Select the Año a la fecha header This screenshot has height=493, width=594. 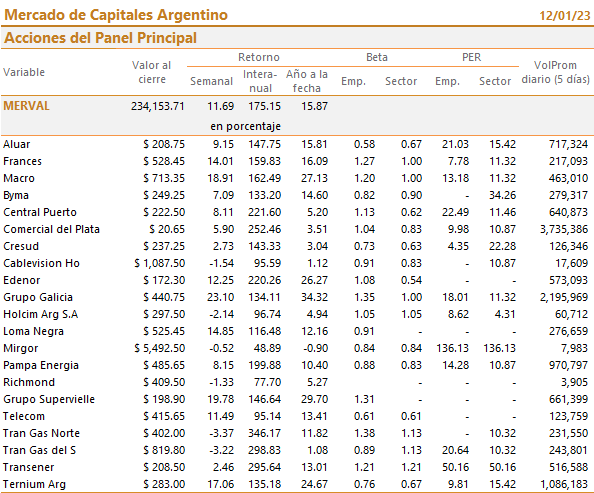[x=307, y=81]
